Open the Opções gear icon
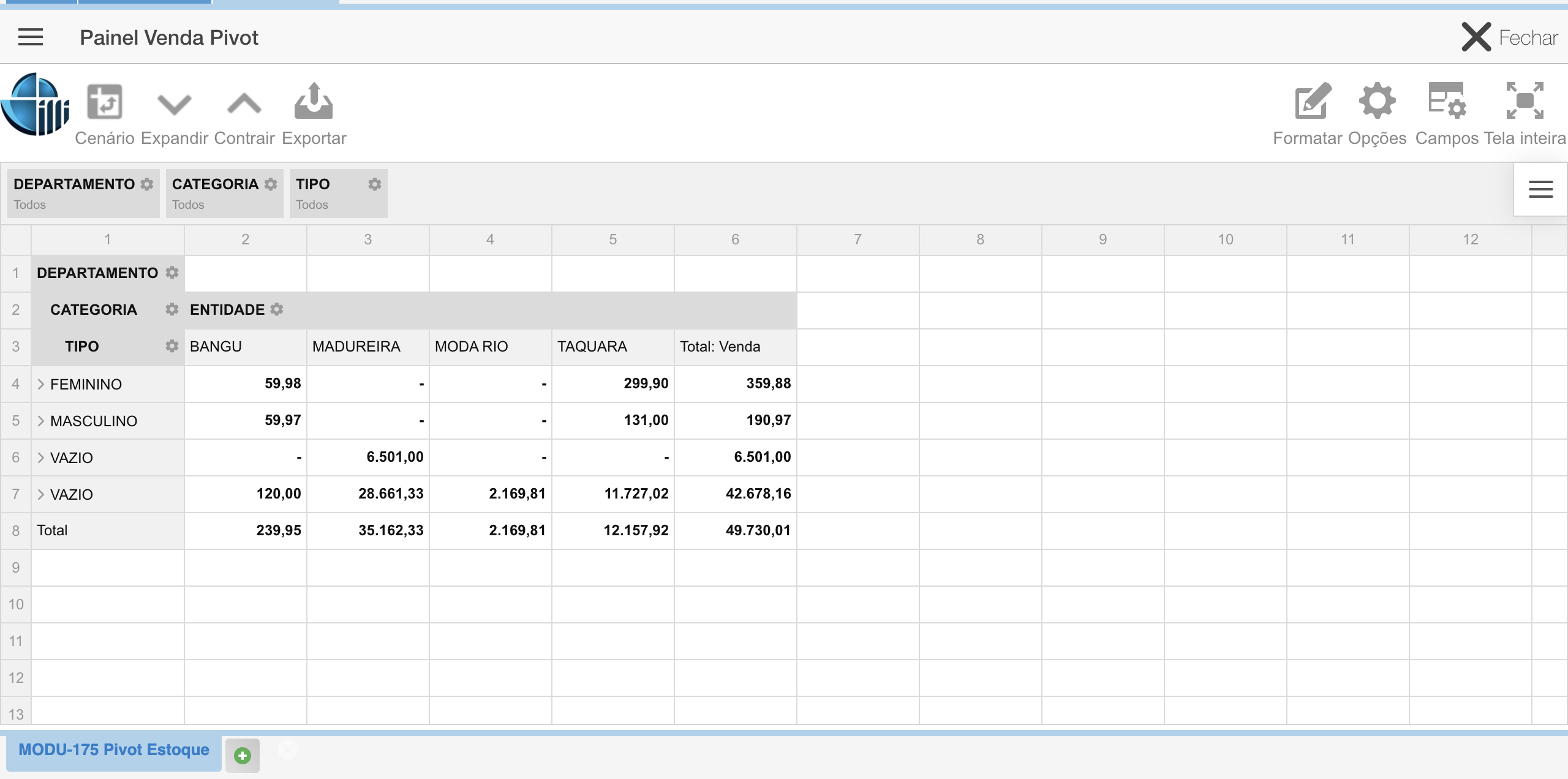1568x779 pixels. pos(1378,100)
